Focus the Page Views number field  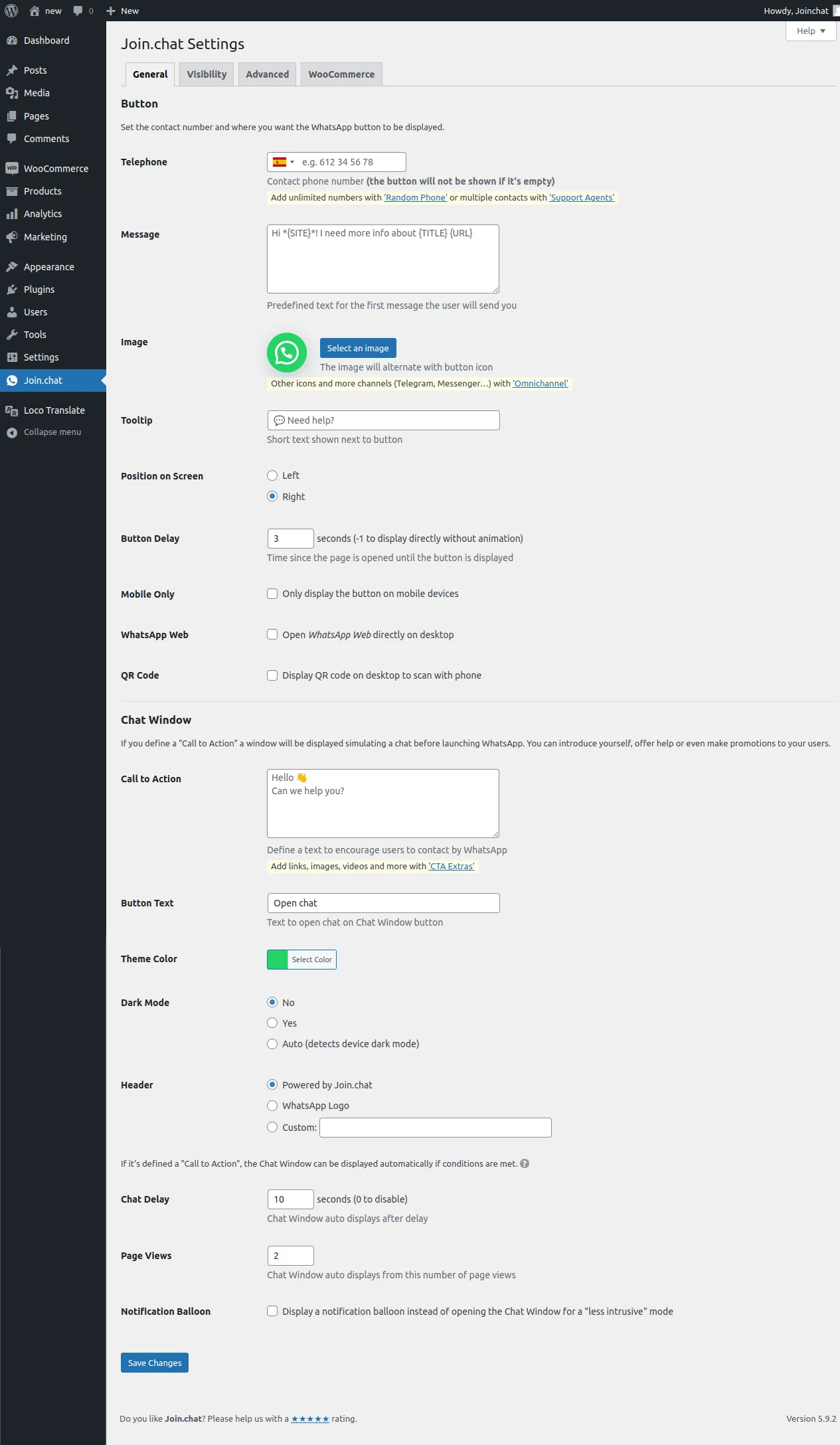point(290,1256)
